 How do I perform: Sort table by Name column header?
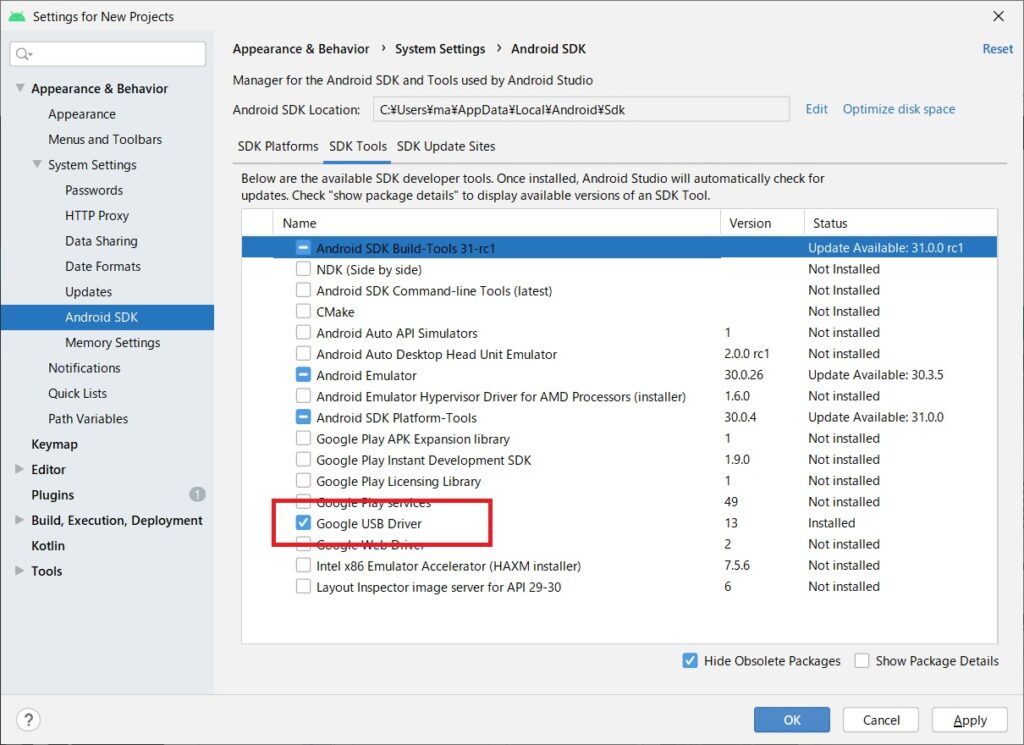point(496,223)
